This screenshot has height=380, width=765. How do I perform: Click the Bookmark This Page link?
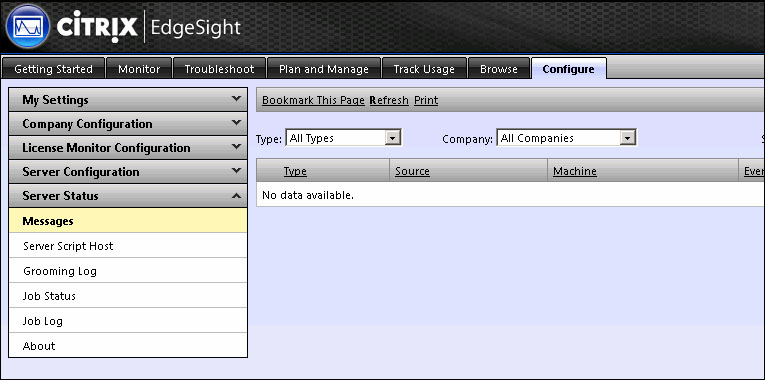click(313, 100)
